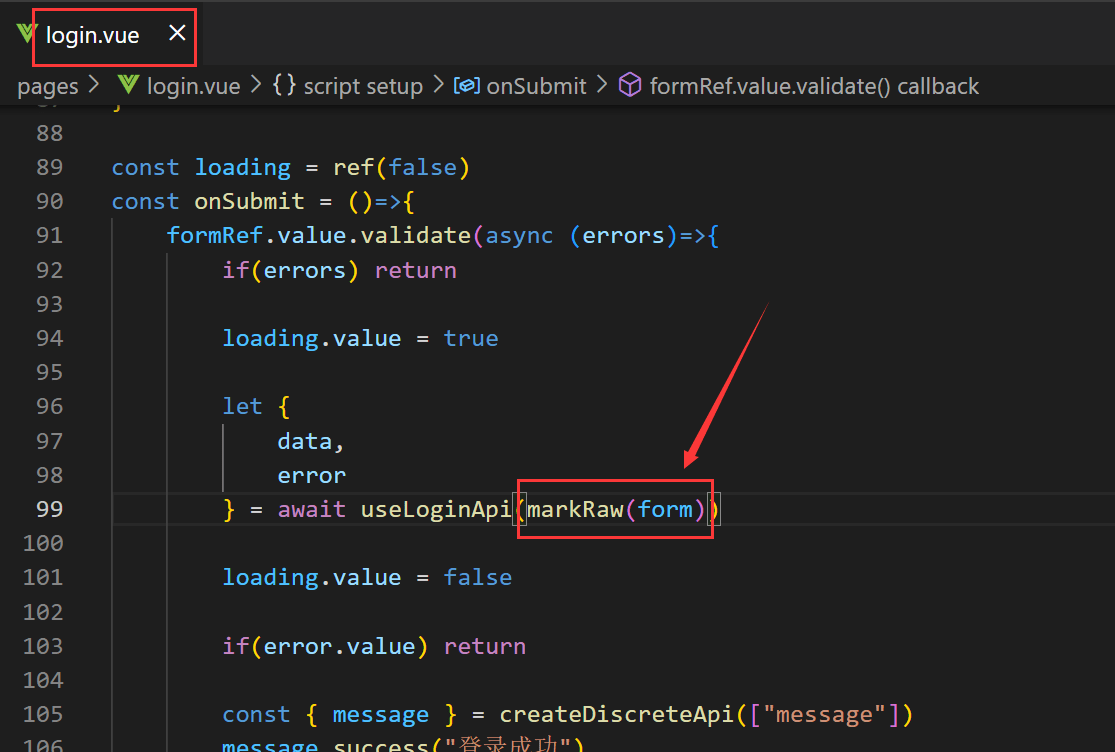Click the Vue logo on the login.vue tab
The image size is (1115, 752).
[26, 34]
